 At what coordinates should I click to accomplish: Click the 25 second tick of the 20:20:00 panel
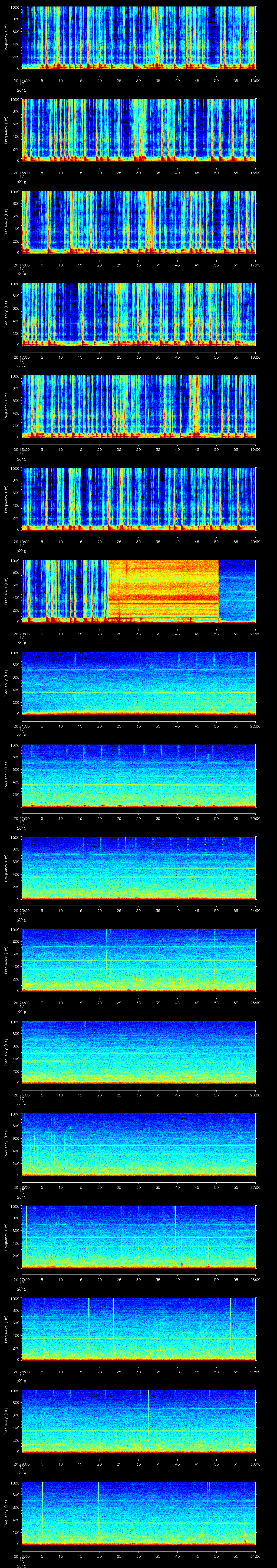119,634
